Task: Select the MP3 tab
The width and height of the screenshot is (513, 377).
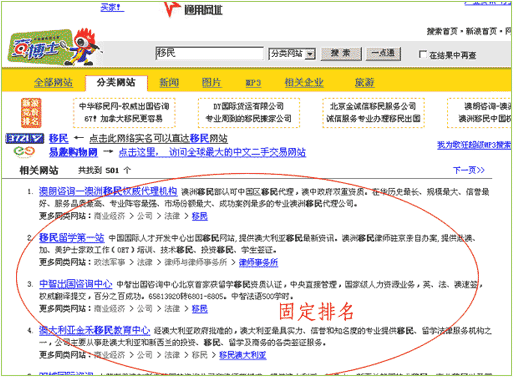Action: click(x=253, y=83)
